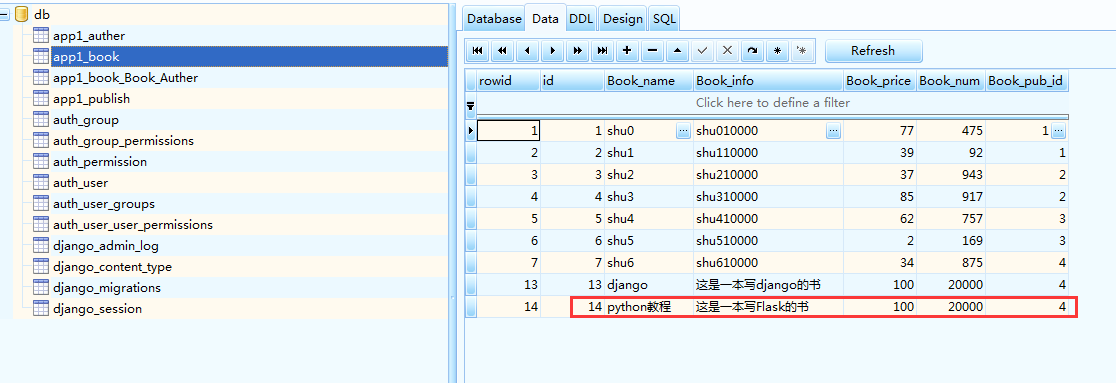The image size is (1116, 383).
Task: Select app1_auther table in tree
Action: tap(89, 36)
